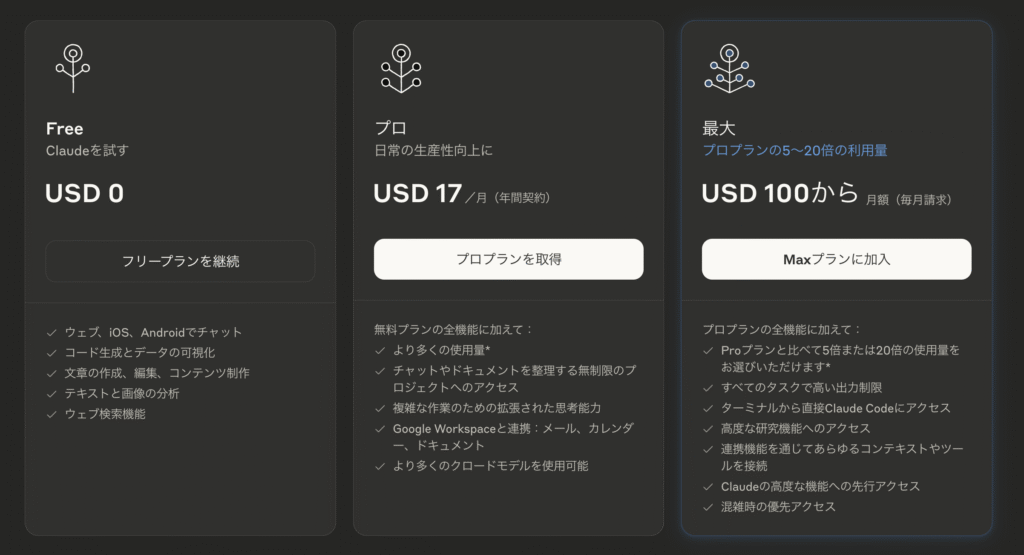Image resolution: width=1024 pixels, height=555 pixels.
Task: Click checkmark beside 混雑時の優先アクセス
Action: [x=708, y=507]
